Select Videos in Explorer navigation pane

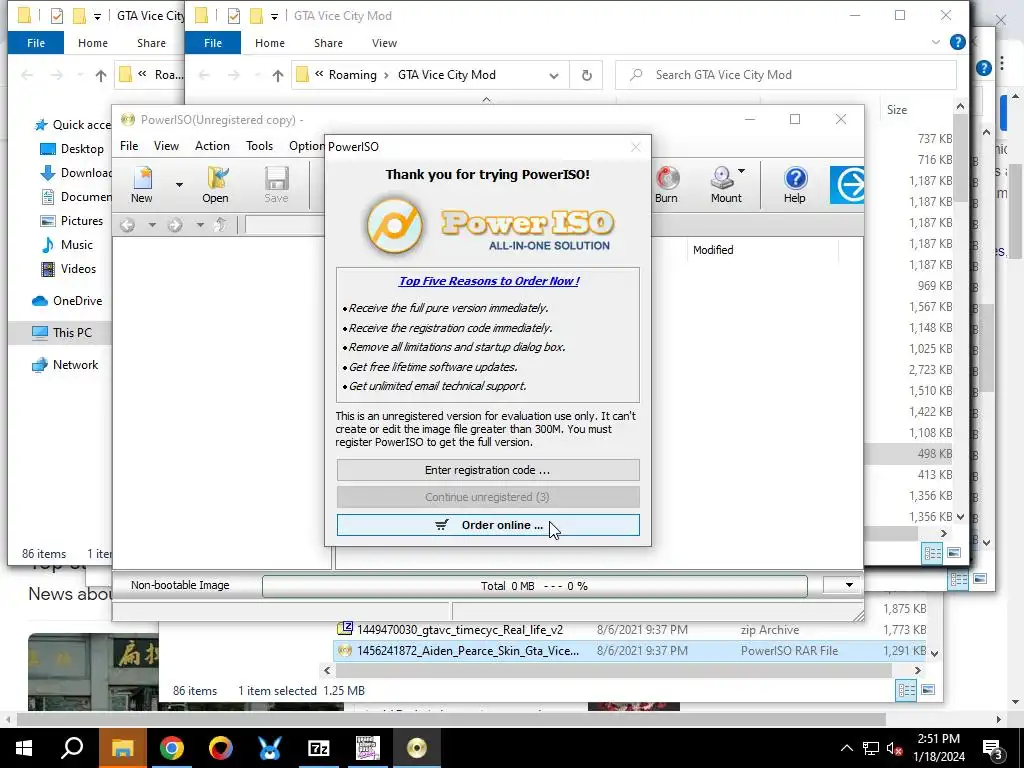pos(68,269)
